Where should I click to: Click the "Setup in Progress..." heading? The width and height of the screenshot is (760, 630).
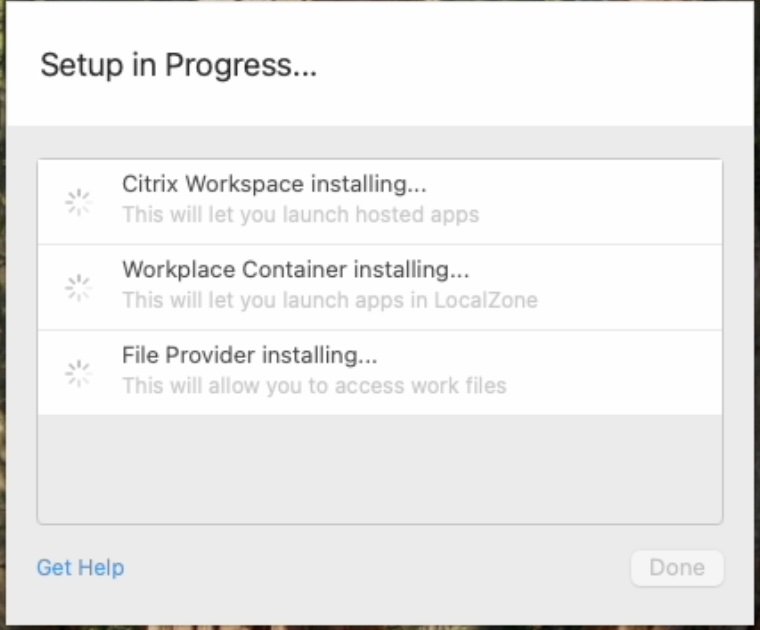tap(178, 66)
